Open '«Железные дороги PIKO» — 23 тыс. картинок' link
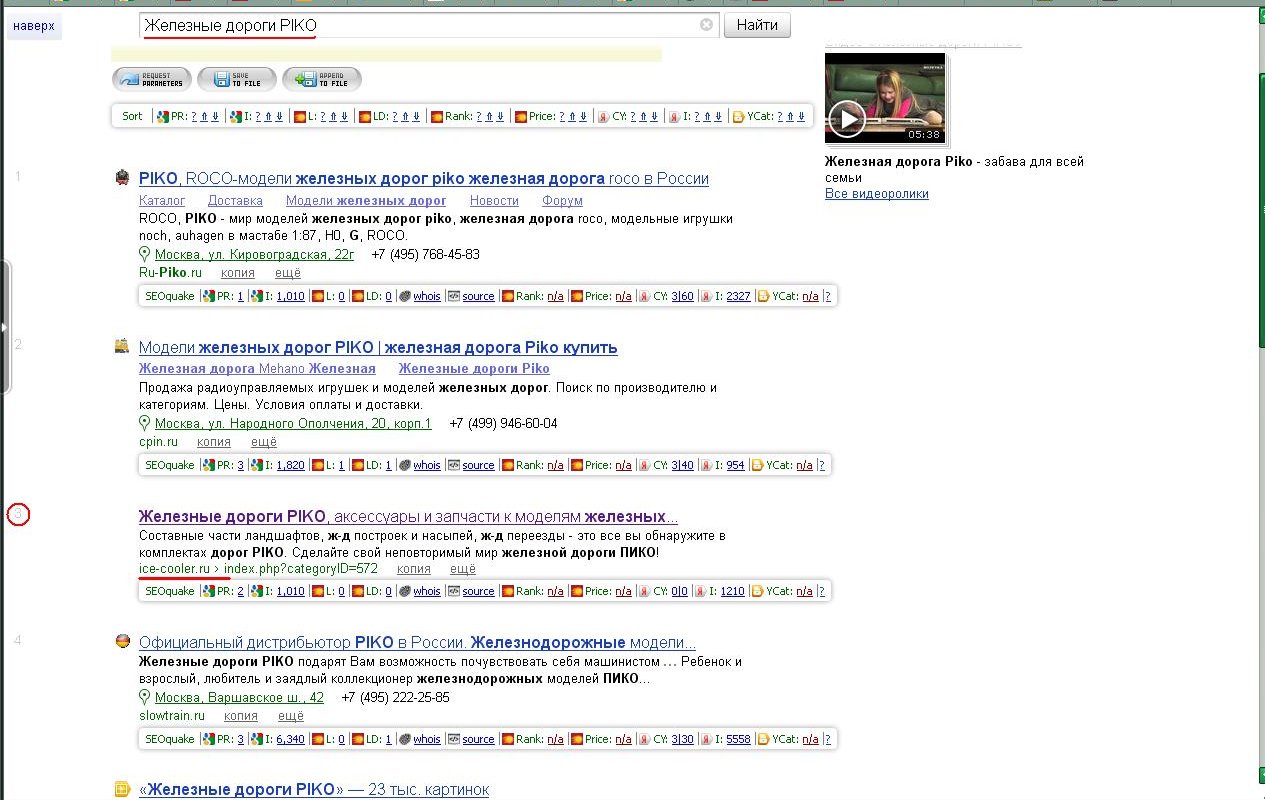The width and height of the screenshot is (1265, 800). pyautogui.click(x=314, y=790)
